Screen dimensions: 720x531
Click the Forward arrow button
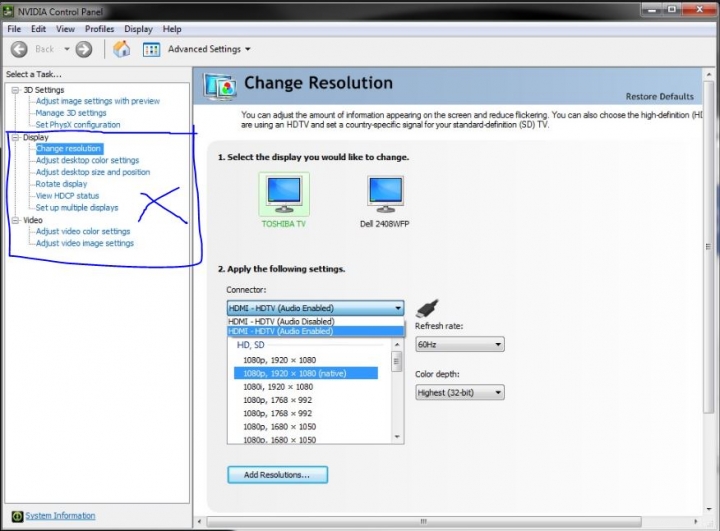84,49
